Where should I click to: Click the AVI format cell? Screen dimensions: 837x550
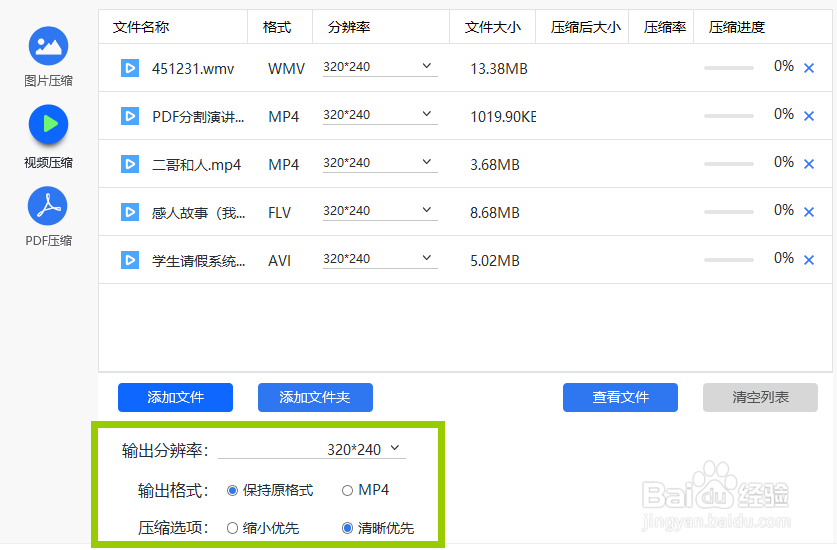click(280, 261)
